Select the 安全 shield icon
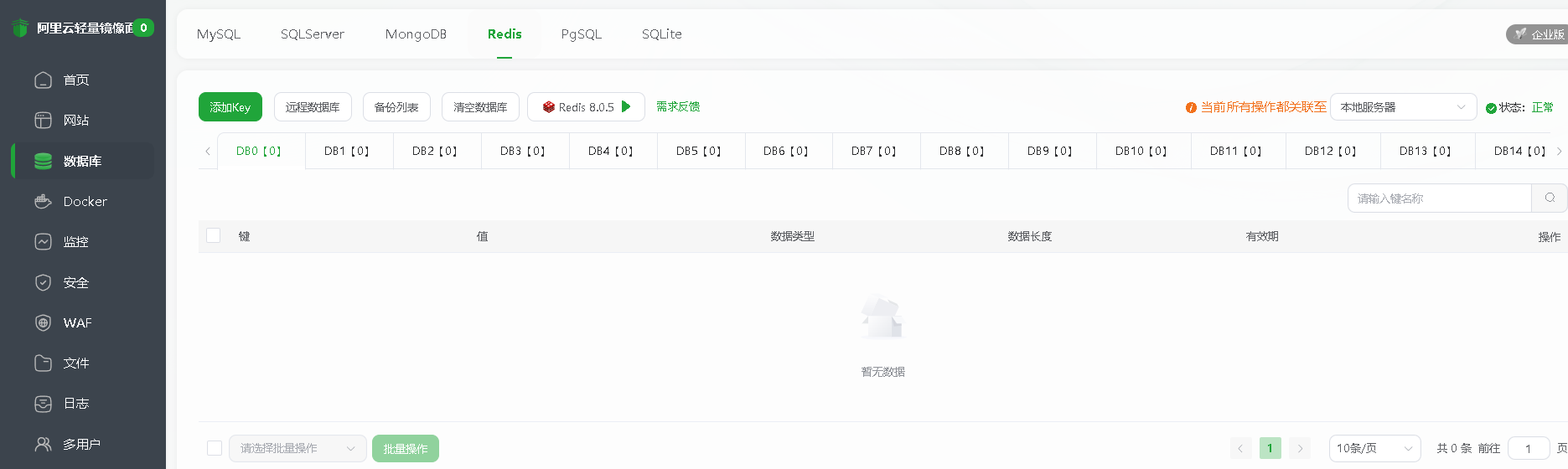Viewport: 1568px width, 469px height. coord(43,282)
